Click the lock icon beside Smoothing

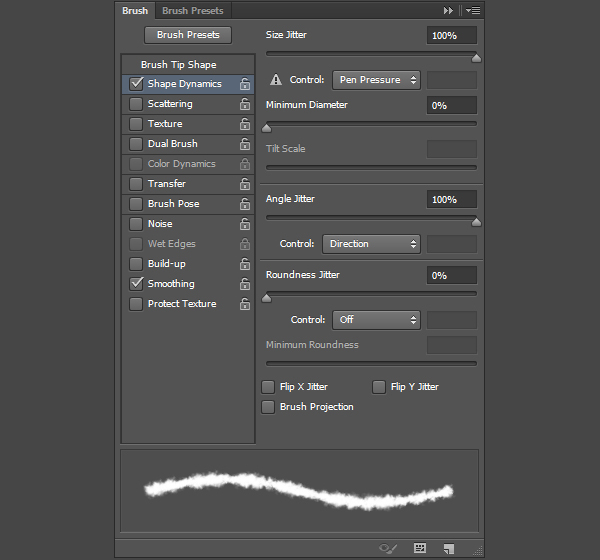tap(244, 284)
